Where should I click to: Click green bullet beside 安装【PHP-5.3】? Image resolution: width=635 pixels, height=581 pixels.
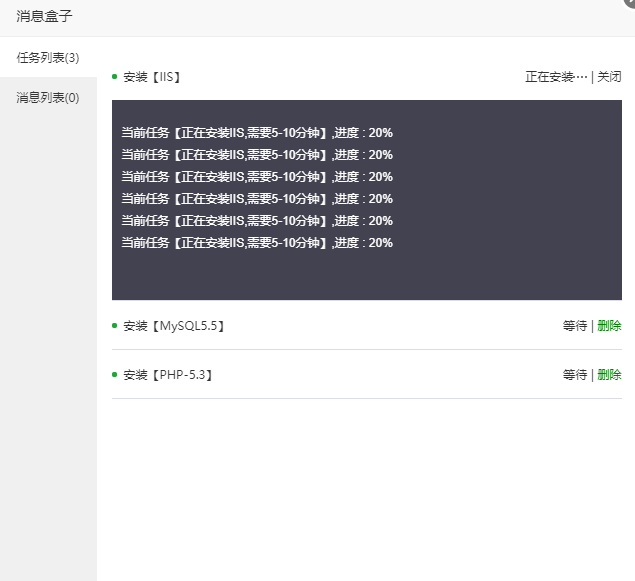115,375
